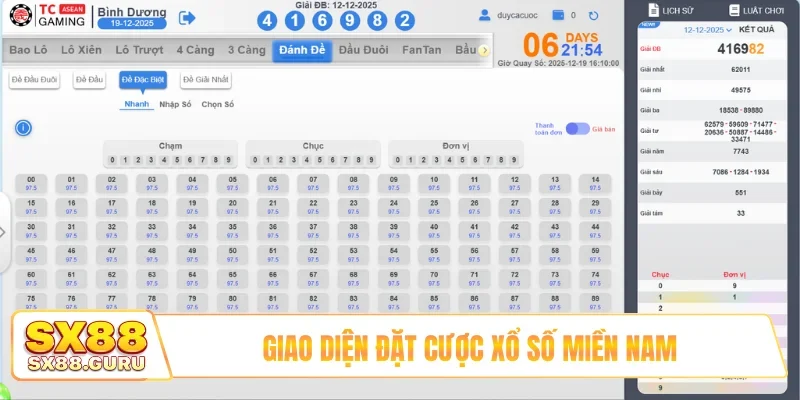Pick number 07 in the grid
This screenshot has width=800, height=400.
coord(313,184)
